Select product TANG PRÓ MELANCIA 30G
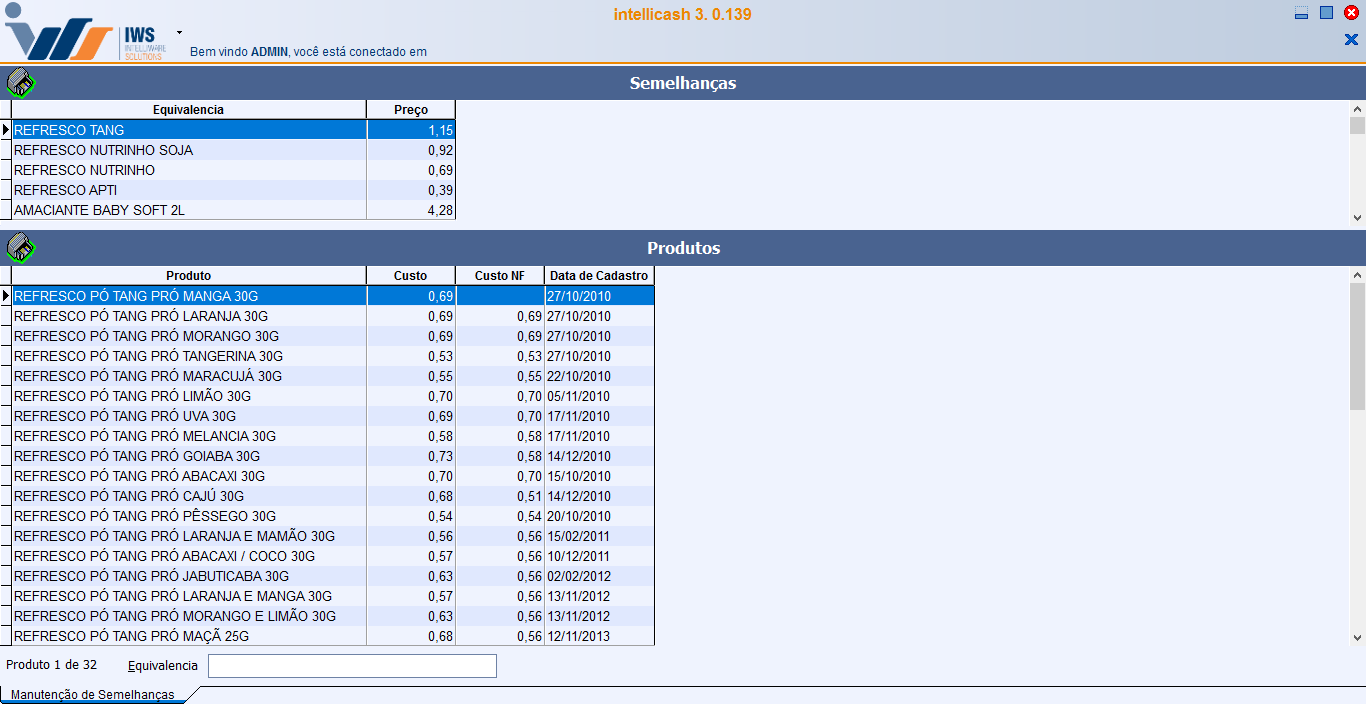The width and height of the screenshot is (1366, 704). (333, 436)
